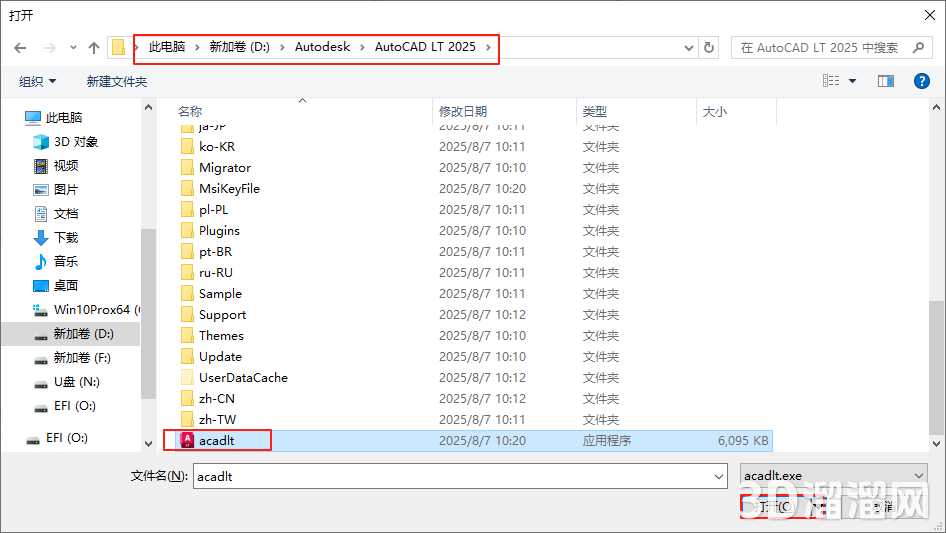Select 新加卷 (D:) drive in sidebar
The image size is (946, 533).
(73, 334)
